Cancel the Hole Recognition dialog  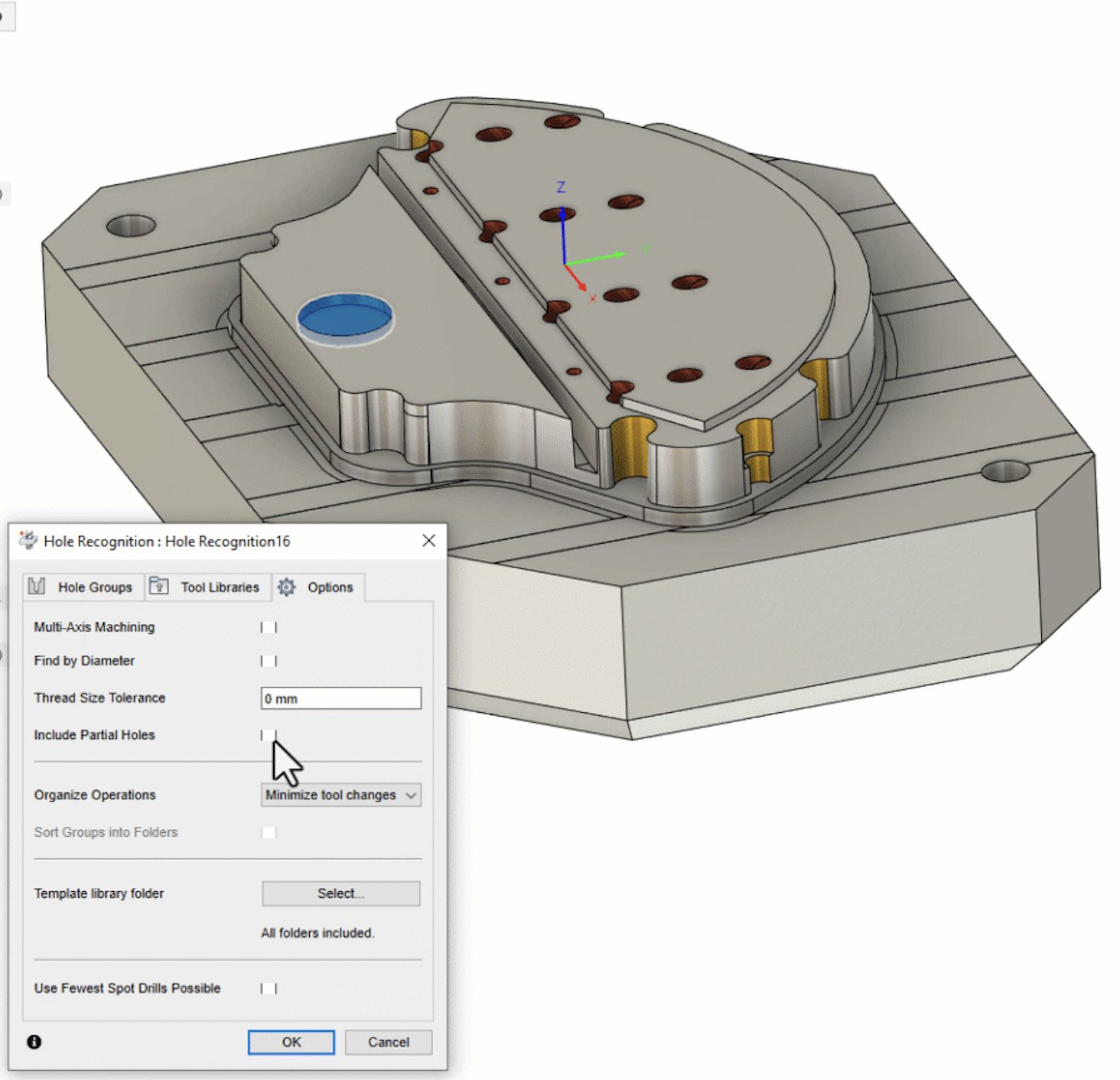pos(389,1042)
